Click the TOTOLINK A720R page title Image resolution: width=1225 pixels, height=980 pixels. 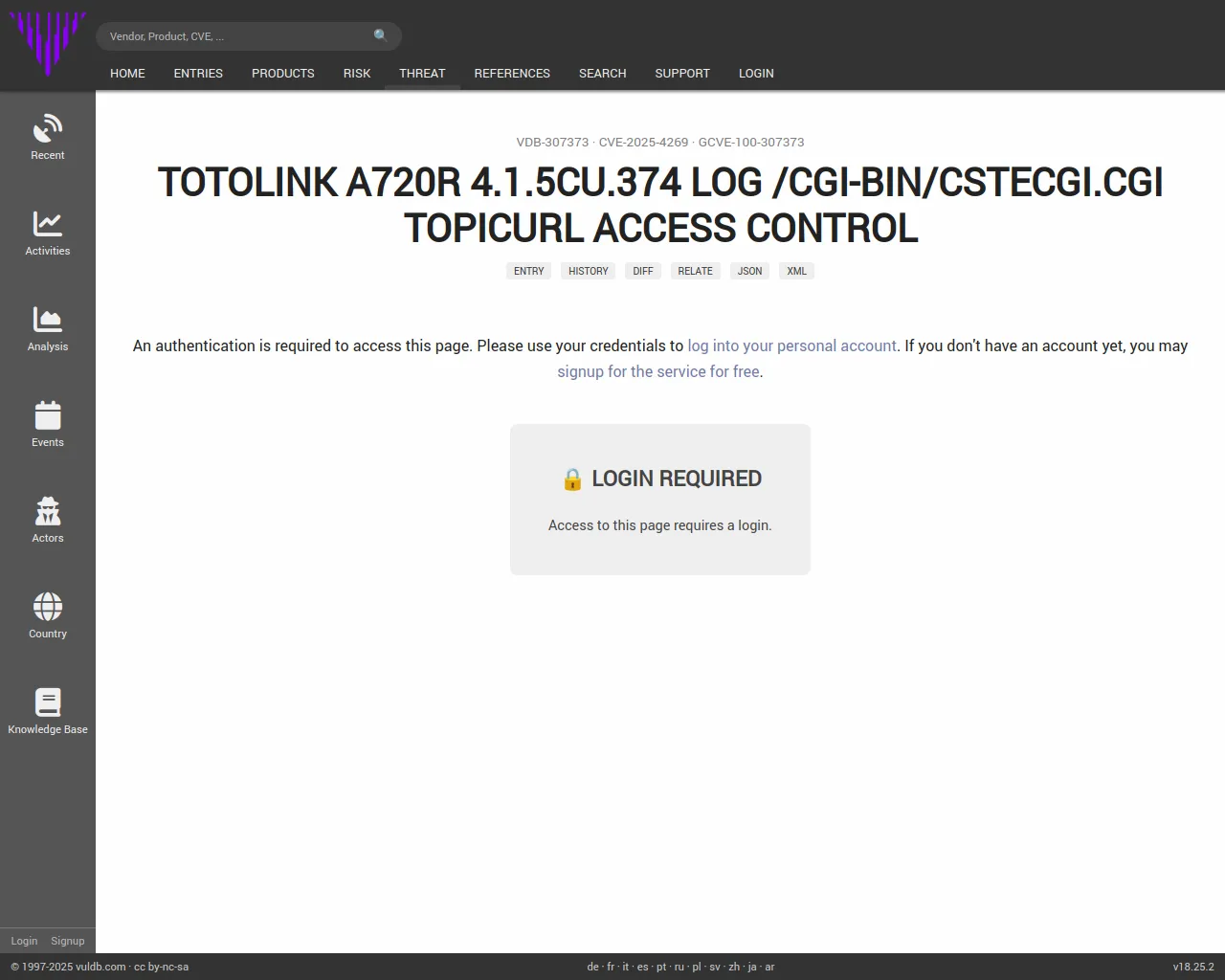click(x=660, y=205)
